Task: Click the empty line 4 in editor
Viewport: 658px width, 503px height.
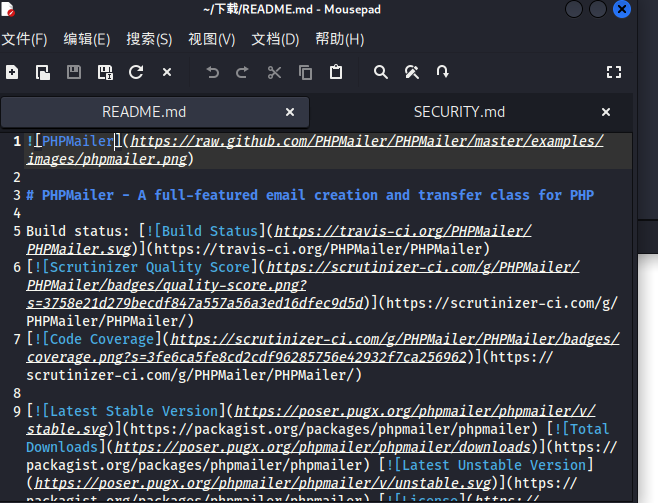Action: click(327, 213)
